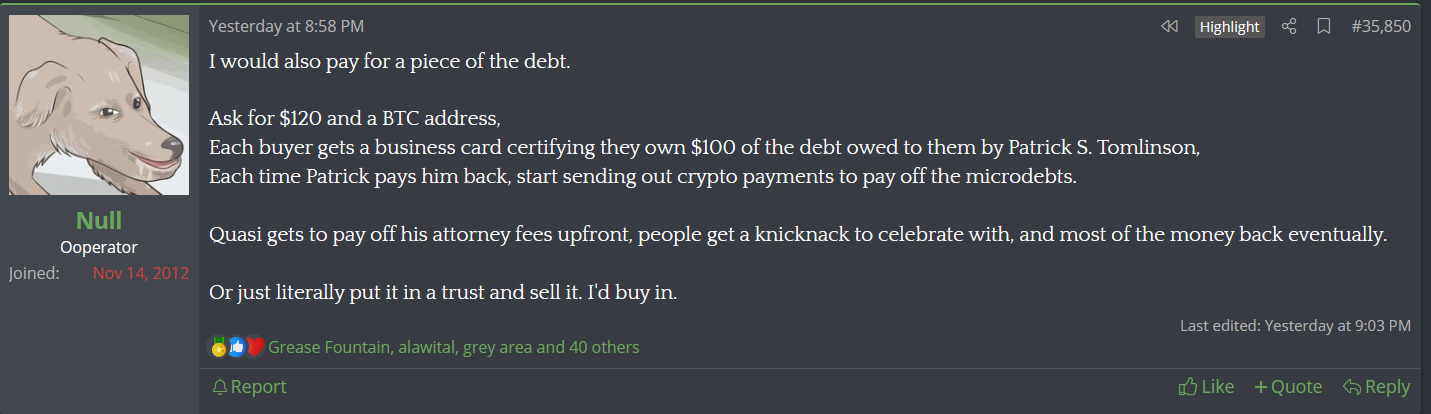Bookmark this post using bookmark icon

click(x=1324, y=27)
